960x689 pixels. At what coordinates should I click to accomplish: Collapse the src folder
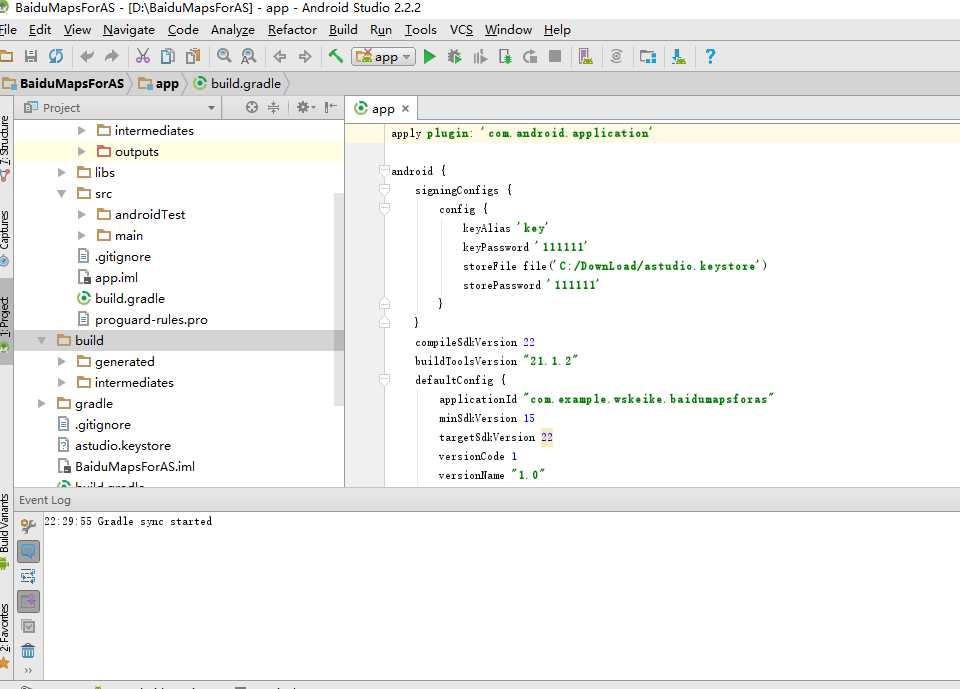(61, 194)
